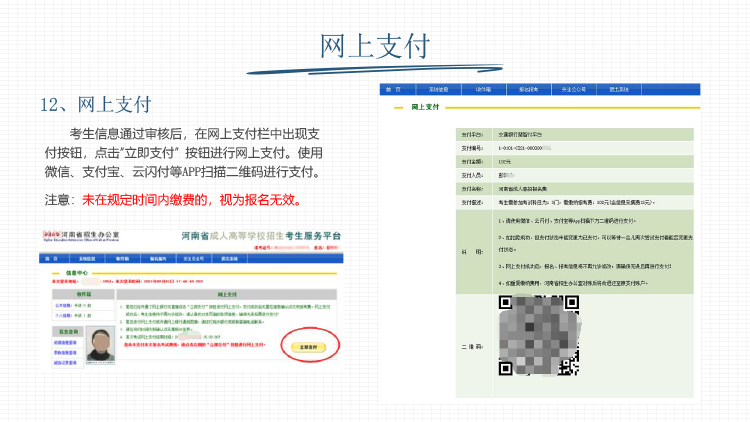Open 系统信息 in the service platform nav bar
Viewport: 750px width, 422px height.
click(x=88, y=257)
